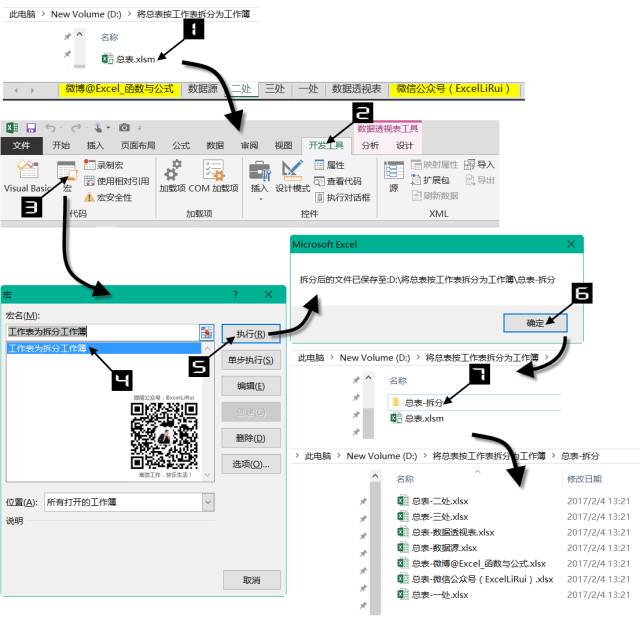This screenshot has width=640, height=617.
Task: Switch to the 视图 tab
Action: click(x=283, y=146)
